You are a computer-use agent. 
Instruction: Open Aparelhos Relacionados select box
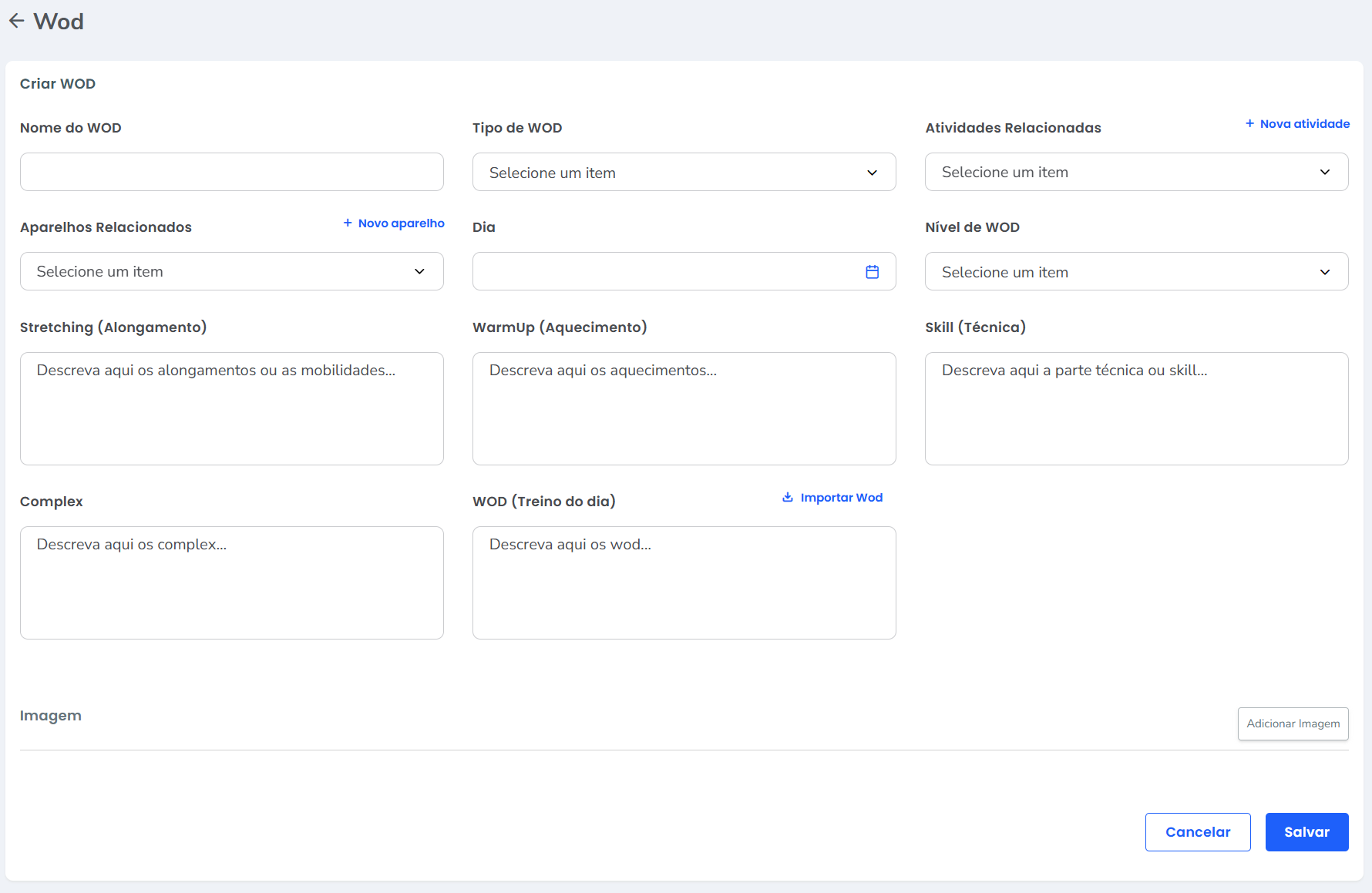tap(231, 271)
